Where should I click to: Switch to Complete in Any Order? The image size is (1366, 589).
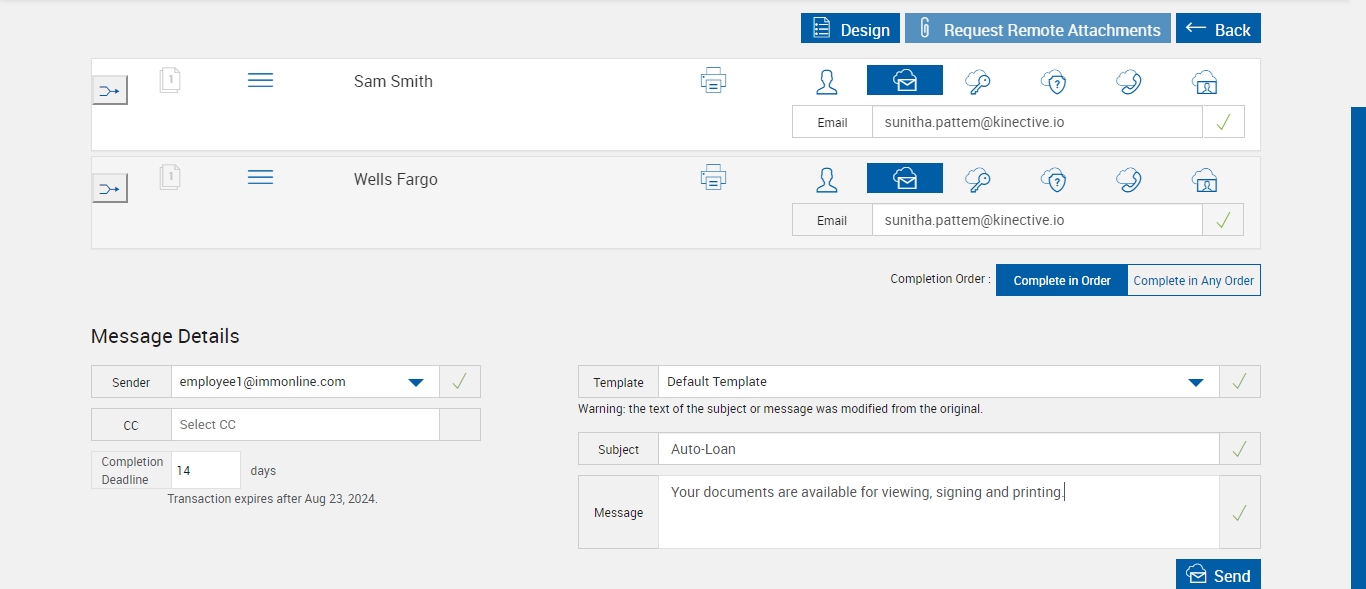point(1193,281)
